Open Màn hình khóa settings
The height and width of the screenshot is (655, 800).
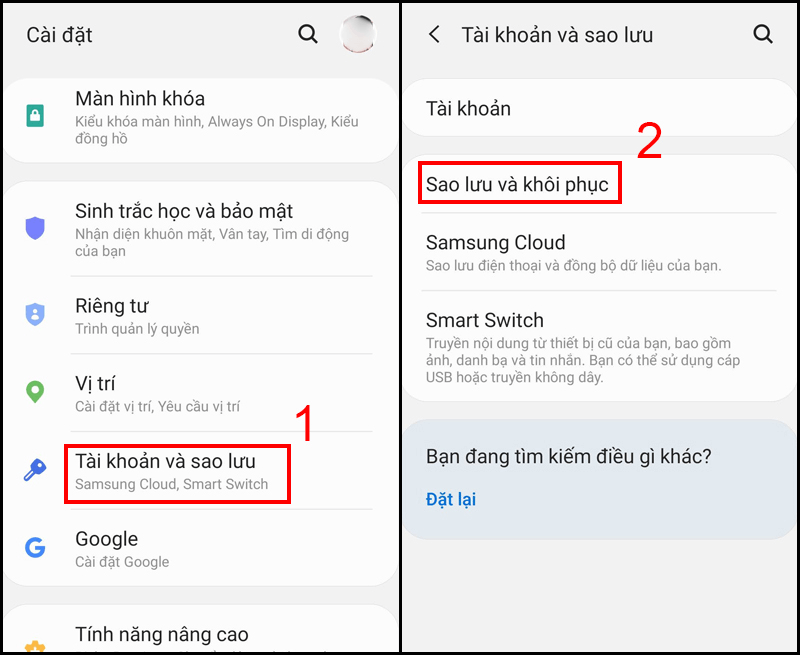point(202,120)
